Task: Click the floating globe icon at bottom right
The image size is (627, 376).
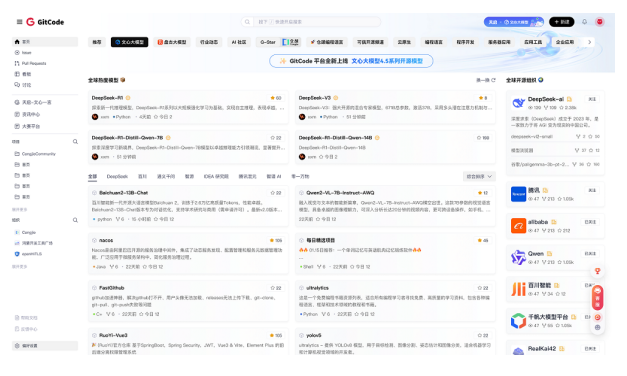Action: pyautogui.click(x=597, y=327)
